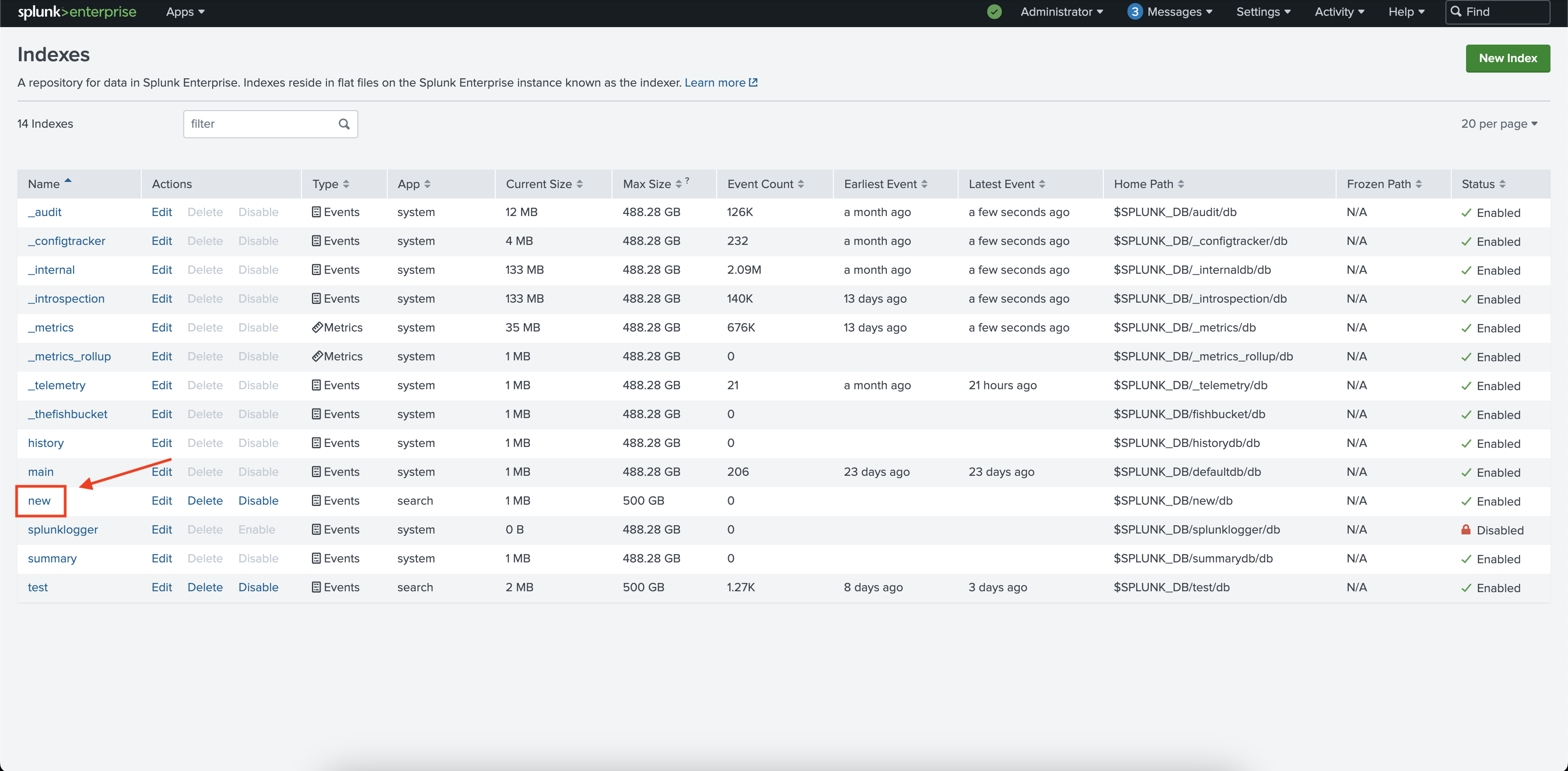Sort by Status column arrows
Image resolution: width=1568 pixels, height=771 pixels.
1502,184
